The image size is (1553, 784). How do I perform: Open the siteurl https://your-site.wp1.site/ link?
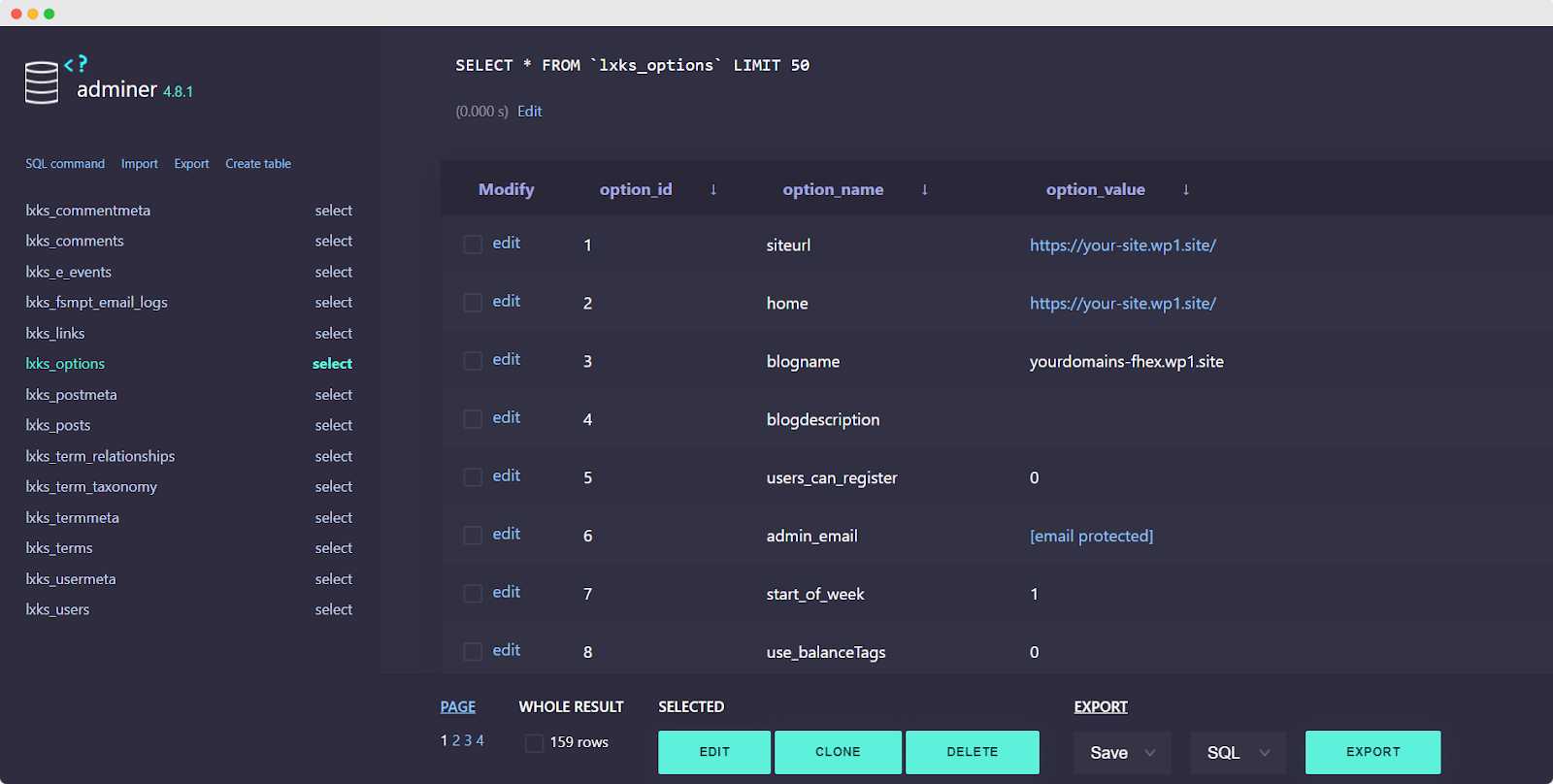coord(1123,245)
